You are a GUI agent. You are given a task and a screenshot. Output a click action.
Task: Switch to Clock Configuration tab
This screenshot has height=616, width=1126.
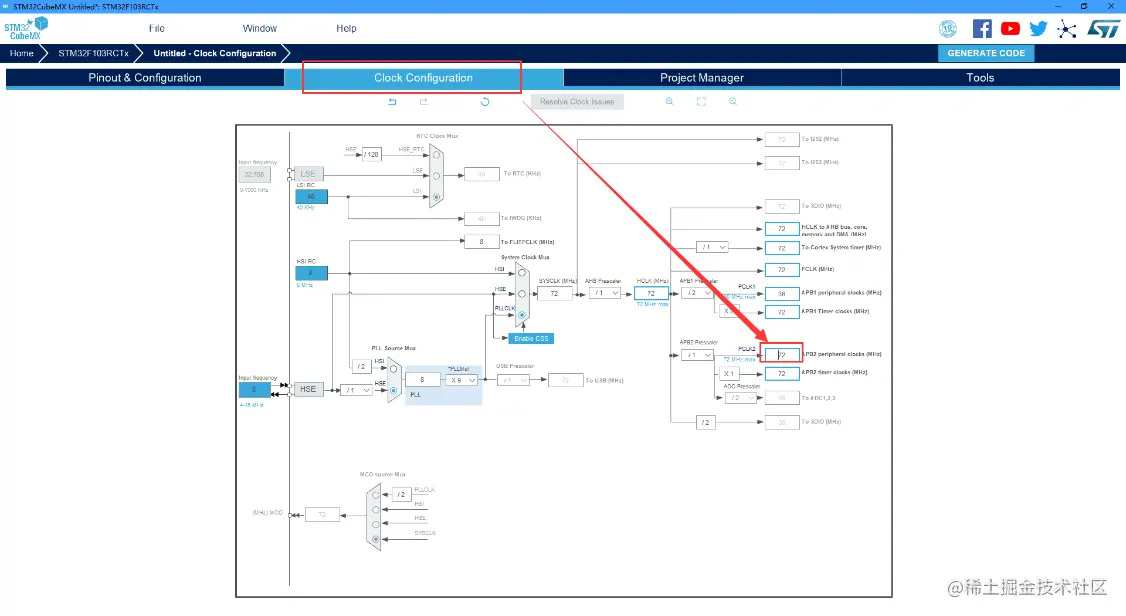pos(424,78)
